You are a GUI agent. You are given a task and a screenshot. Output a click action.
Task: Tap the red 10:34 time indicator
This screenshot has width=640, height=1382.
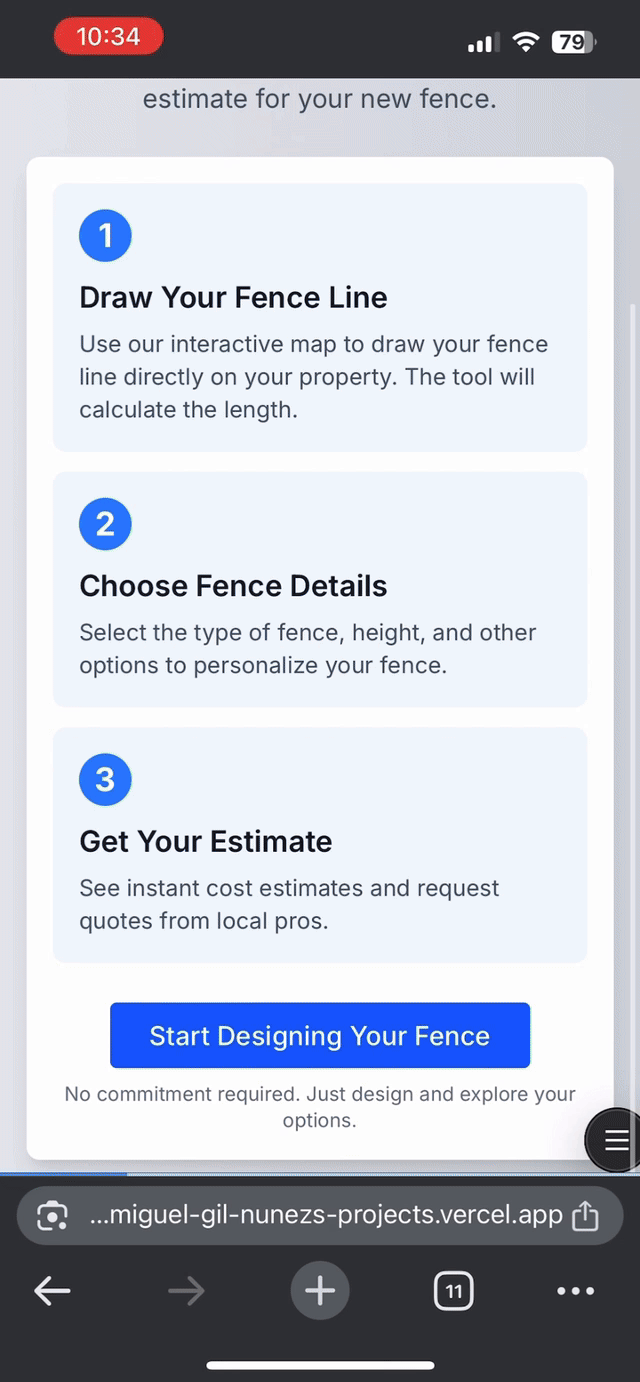(108, 37)
